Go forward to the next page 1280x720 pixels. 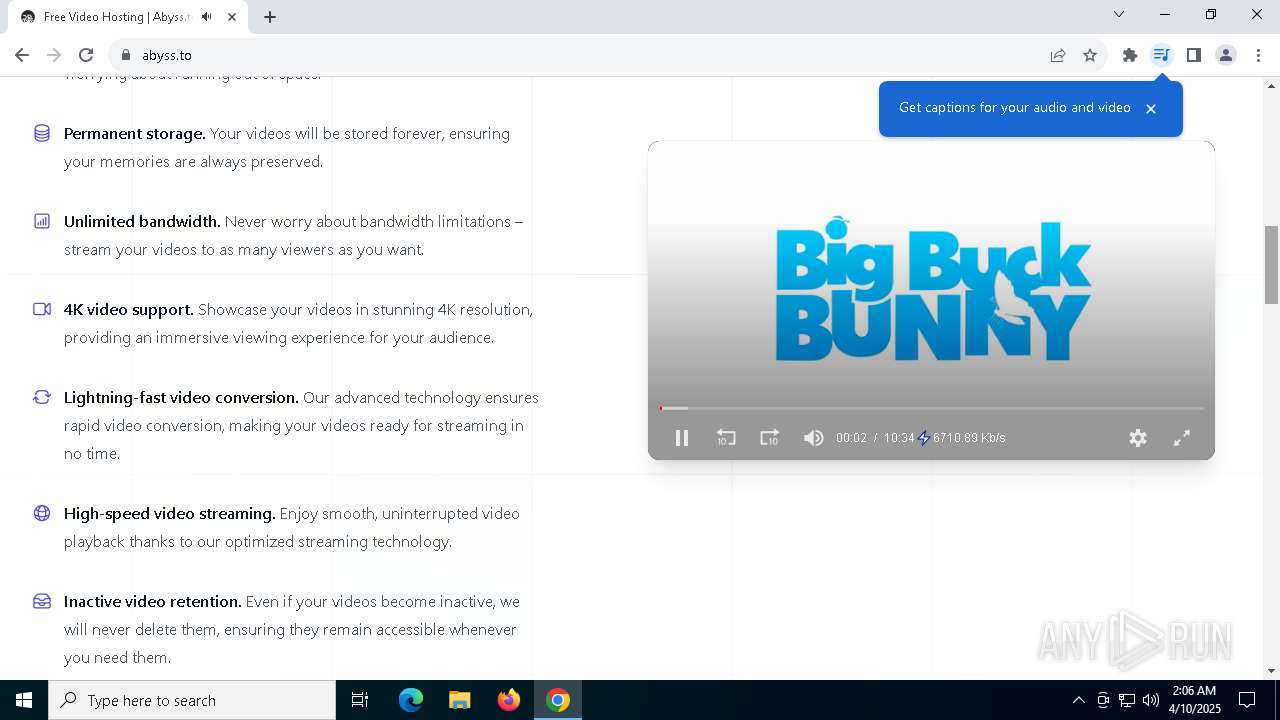pos(54,55)
